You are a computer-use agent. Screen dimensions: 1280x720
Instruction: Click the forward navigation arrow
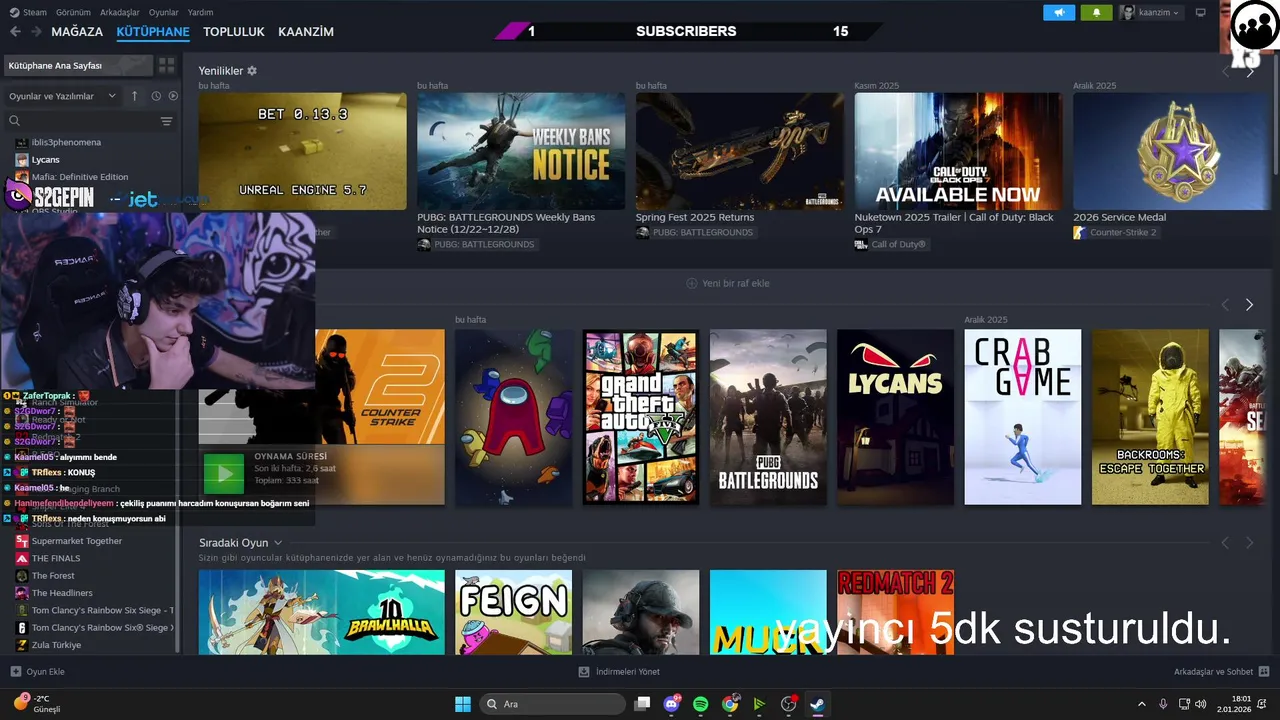pos(36,32)
